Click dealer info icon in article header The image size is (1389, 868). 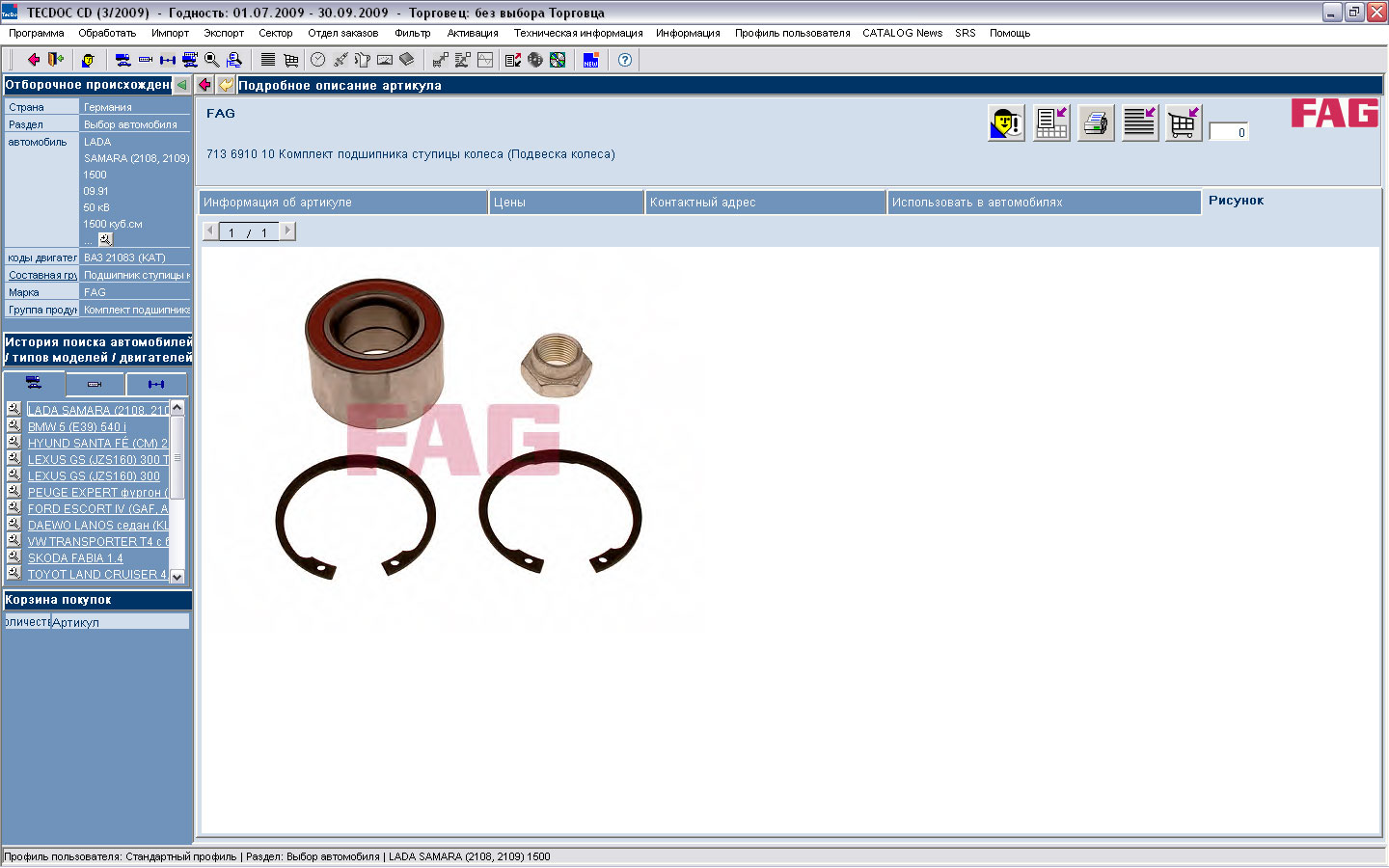tap(1006, 123)
